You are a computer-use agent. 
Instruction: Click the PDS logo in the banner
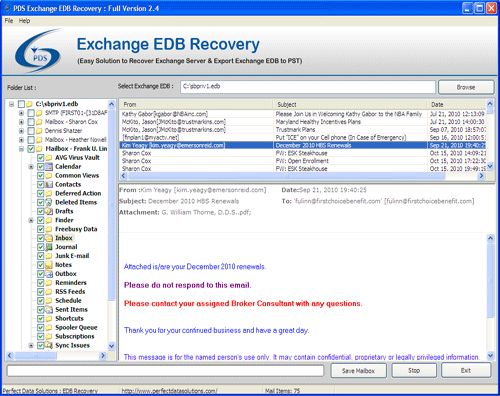[38, 52]
